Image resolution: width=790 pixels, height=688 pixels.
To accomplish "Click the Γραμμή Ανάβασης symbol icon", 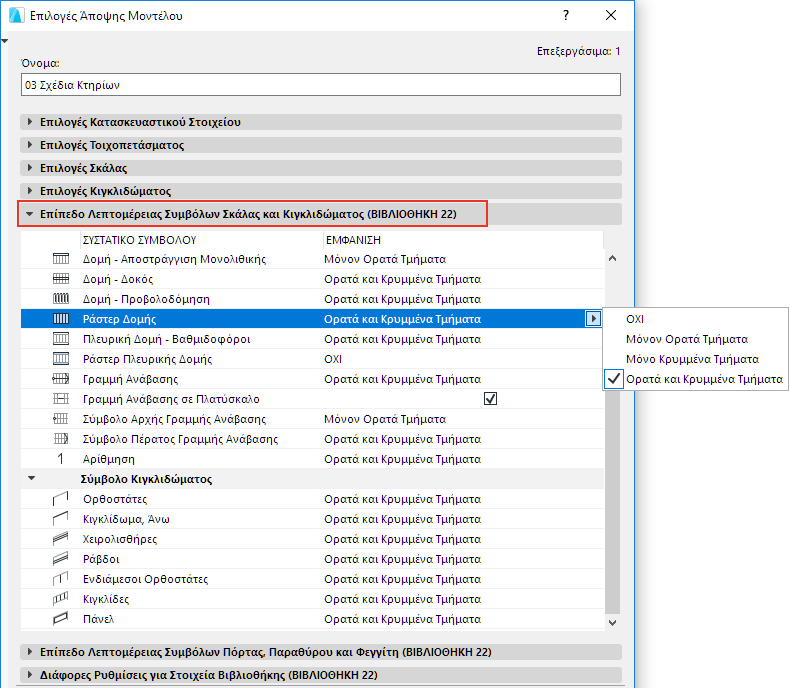I will coord(61,379).
